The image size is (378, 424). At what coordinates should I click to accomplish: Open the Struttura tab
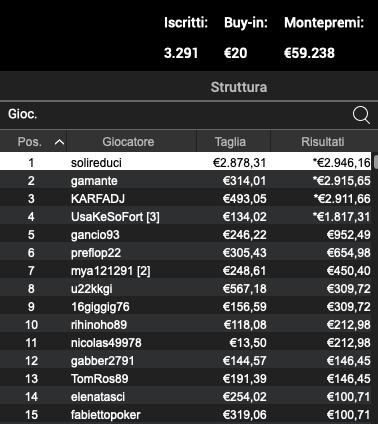tap(239, 87)
